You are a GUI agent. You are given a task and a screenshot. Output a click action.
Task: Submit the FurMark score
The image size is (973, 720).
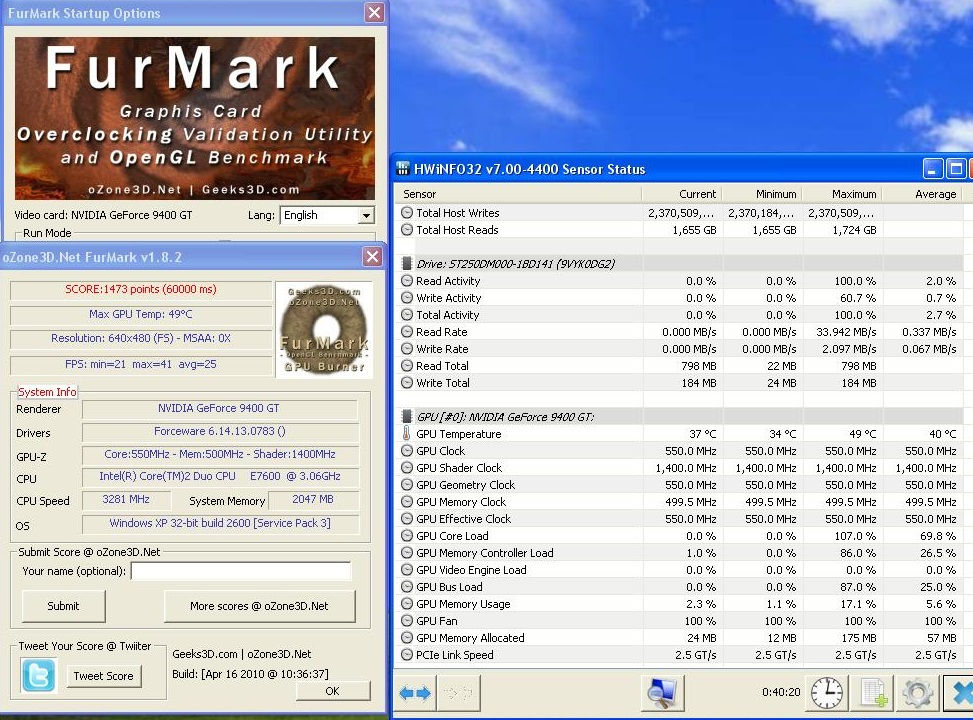tap(63, 606)
